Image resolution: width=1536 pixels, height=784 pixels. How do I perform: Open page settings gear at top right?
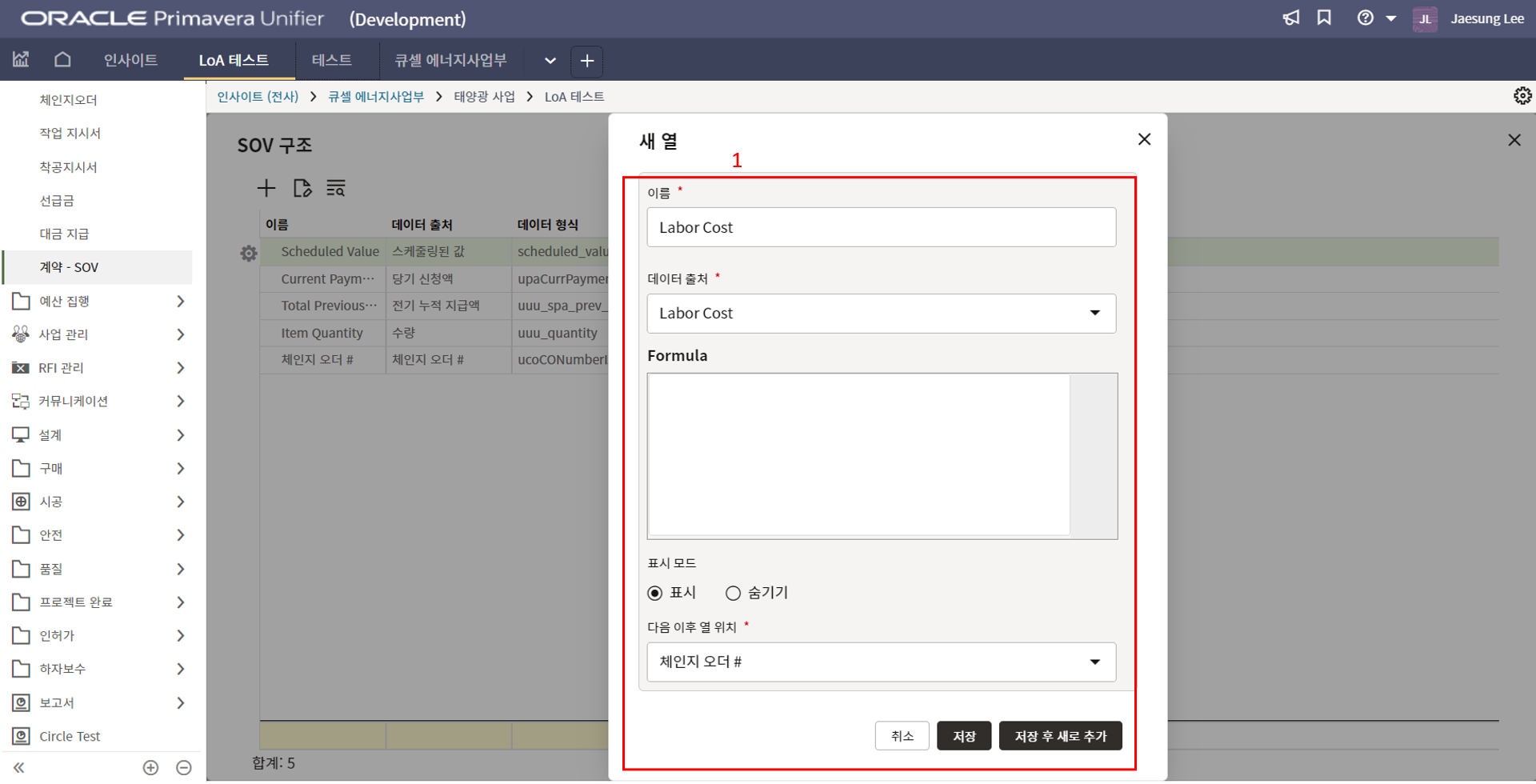1522,96
